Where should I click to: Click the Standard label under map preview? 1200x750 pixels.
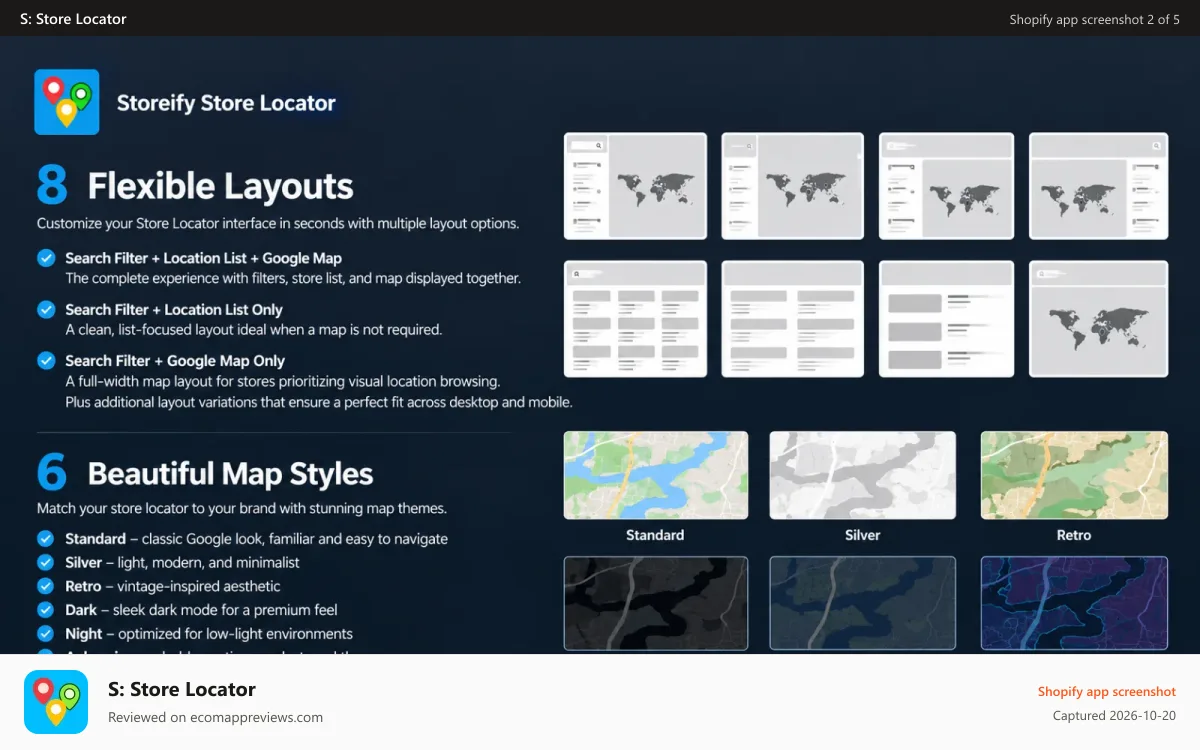(x=655, y=535)
